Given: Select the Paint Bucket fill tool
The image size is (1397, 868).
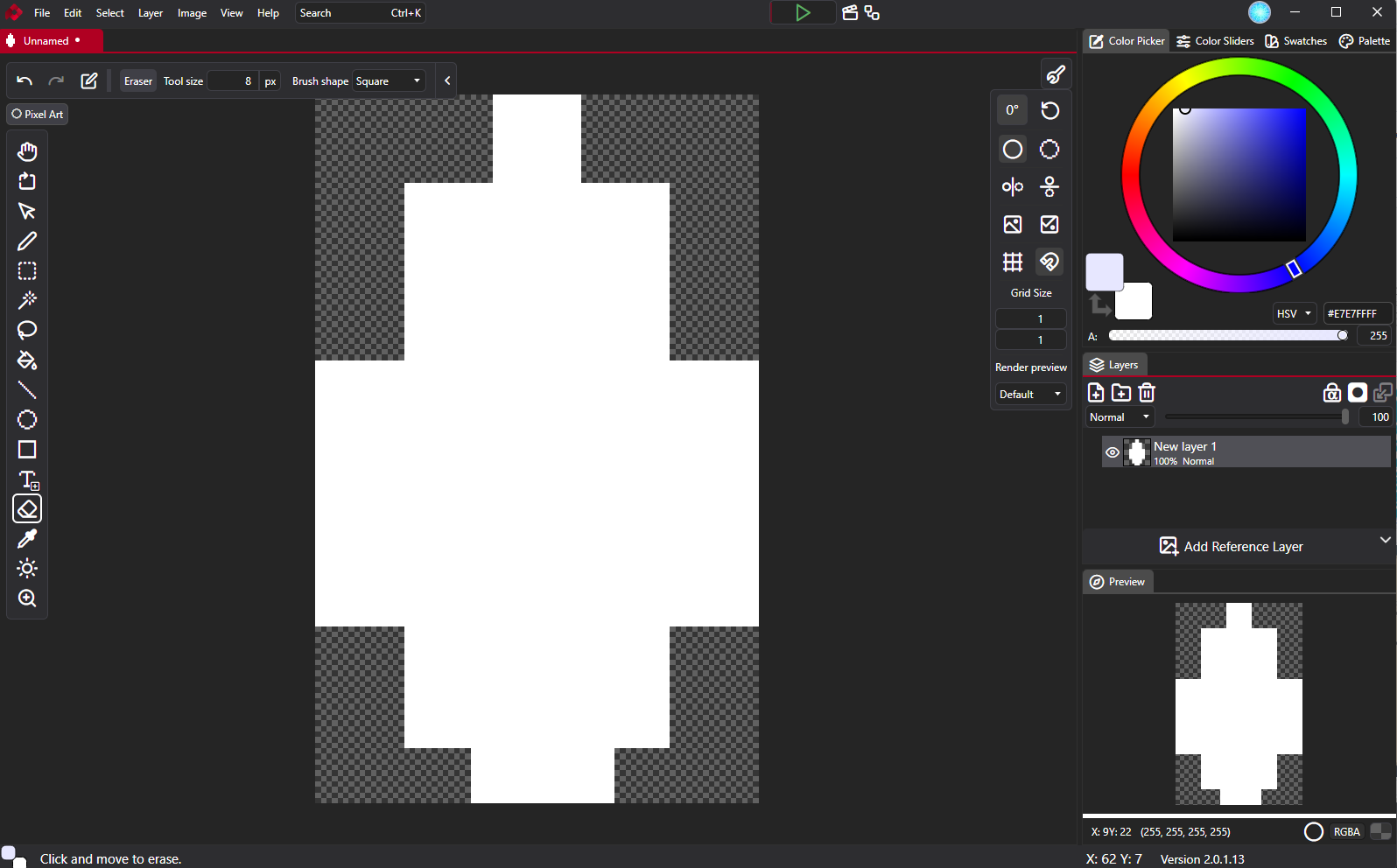Looking at the screenshot, I should click(27, 360).
